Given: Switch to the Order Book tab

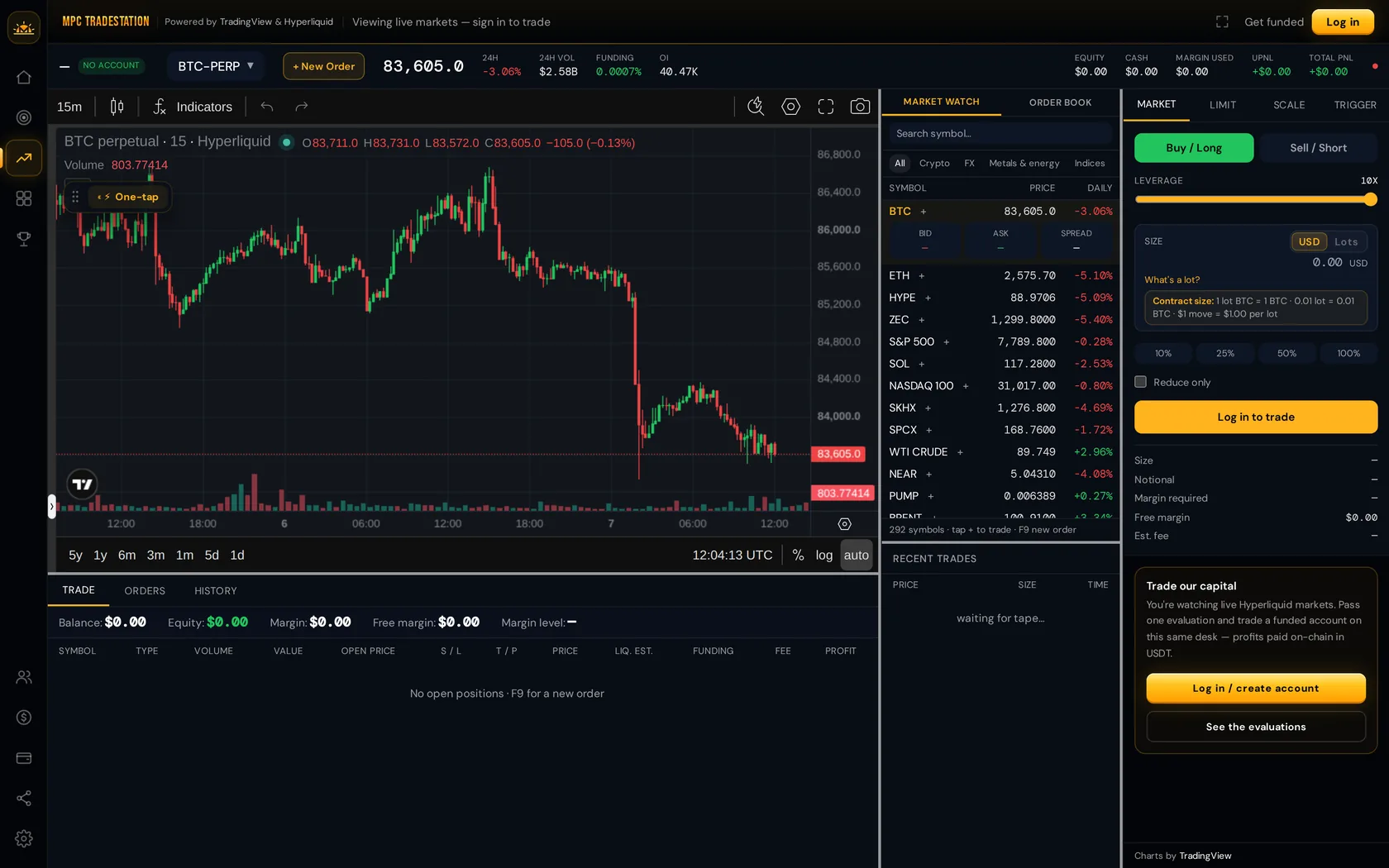Looking at the screenshot, I should (1060, 103).
